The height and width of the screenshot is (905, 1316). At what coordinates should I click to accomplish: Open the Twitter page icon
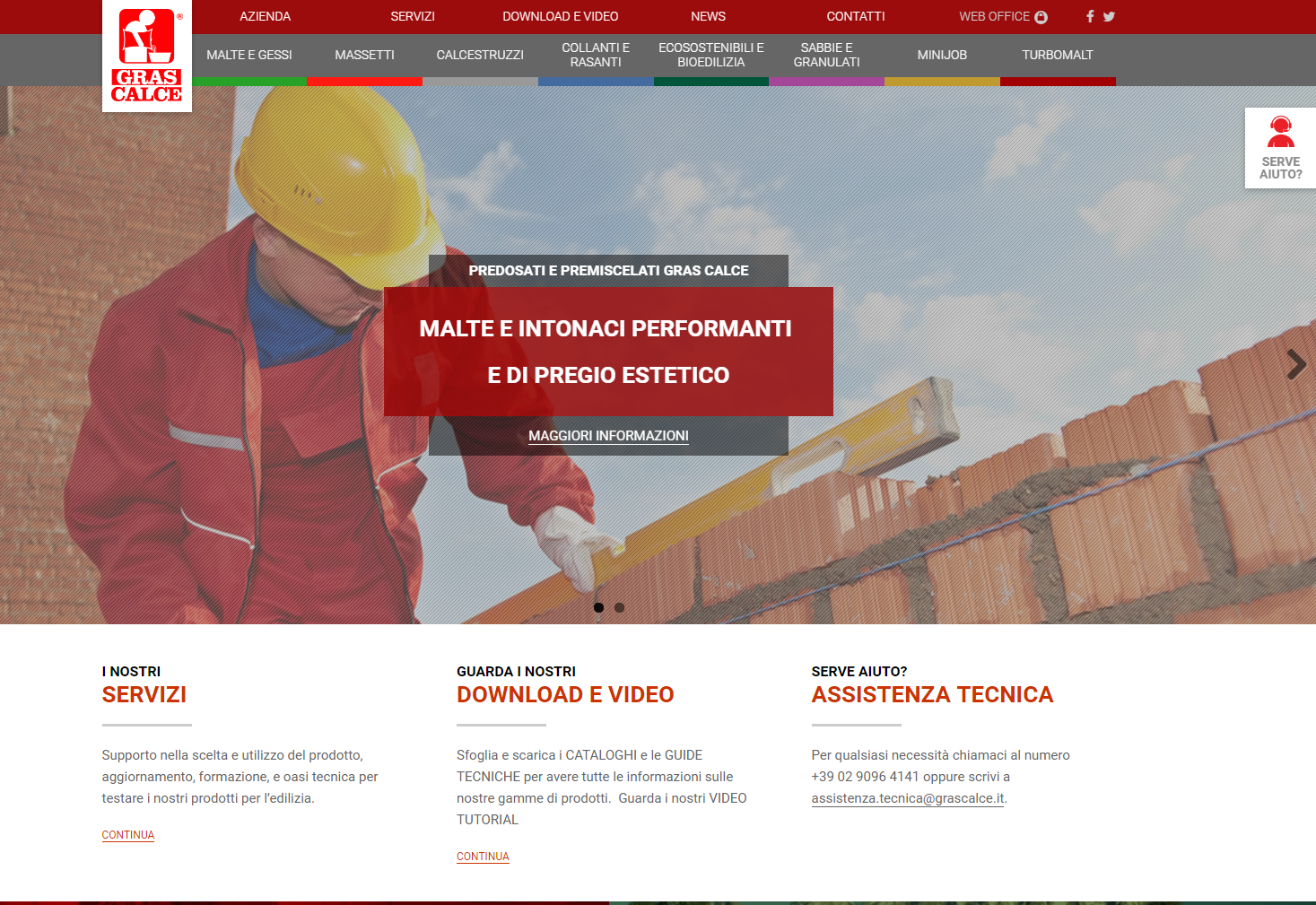tap(1110, 16)
